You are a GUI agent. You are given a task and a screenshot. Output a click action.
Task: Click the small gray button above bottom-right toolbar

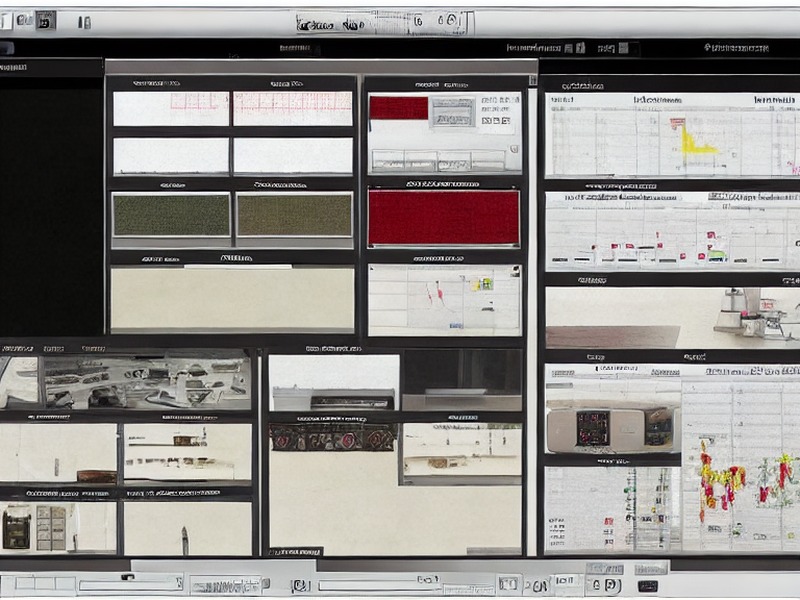point(651,568)
